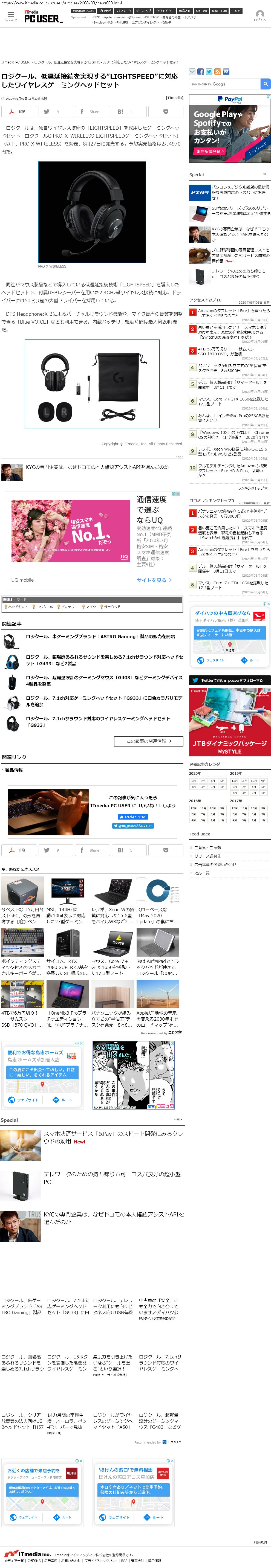271x1568 pixels.
Task: Click the Twitter @itm_pcuser follow button
Action: click(133, 826)
